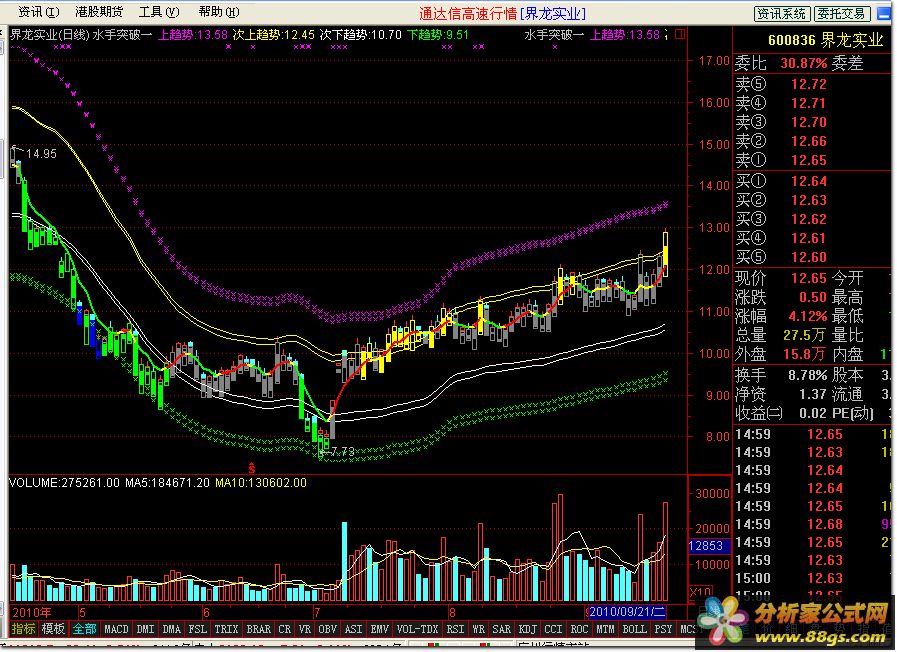
Task: Click buy-1 price 12.64
Action: click(809, 181)
